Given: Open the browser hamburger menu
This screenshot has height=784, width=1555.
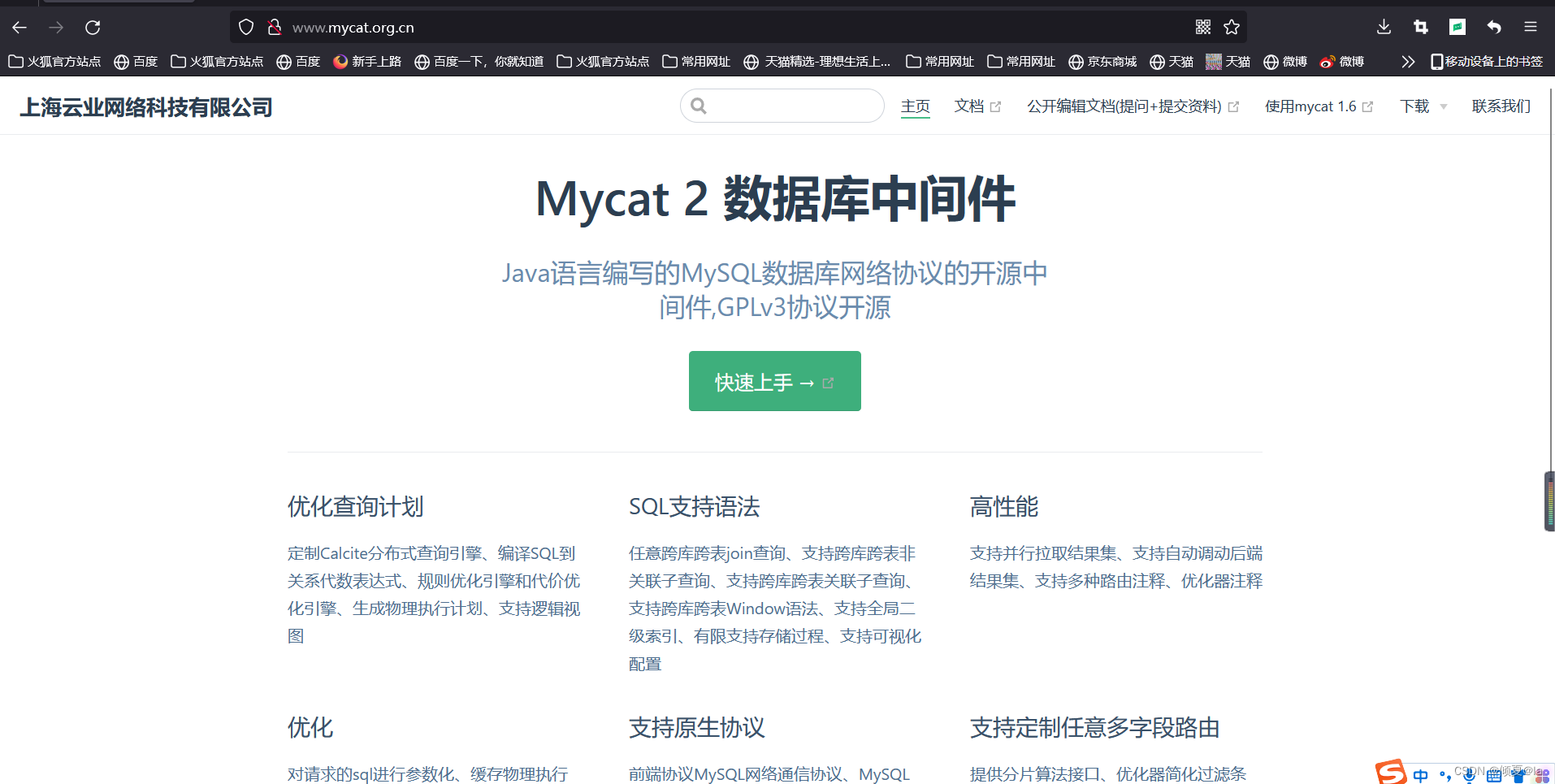Looking at the screenshot, I should [x=1531, y=27].
